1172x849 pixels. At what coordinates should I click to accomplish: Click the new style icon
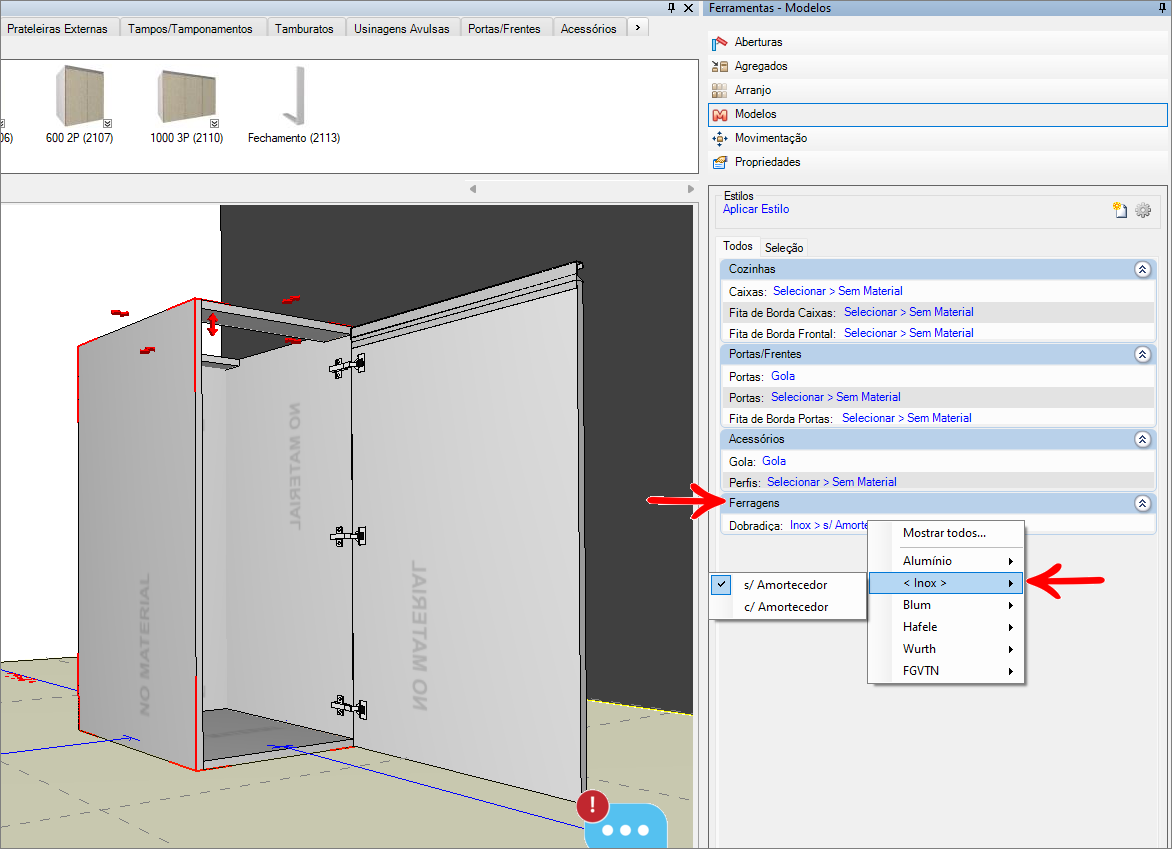point(1121,210)
